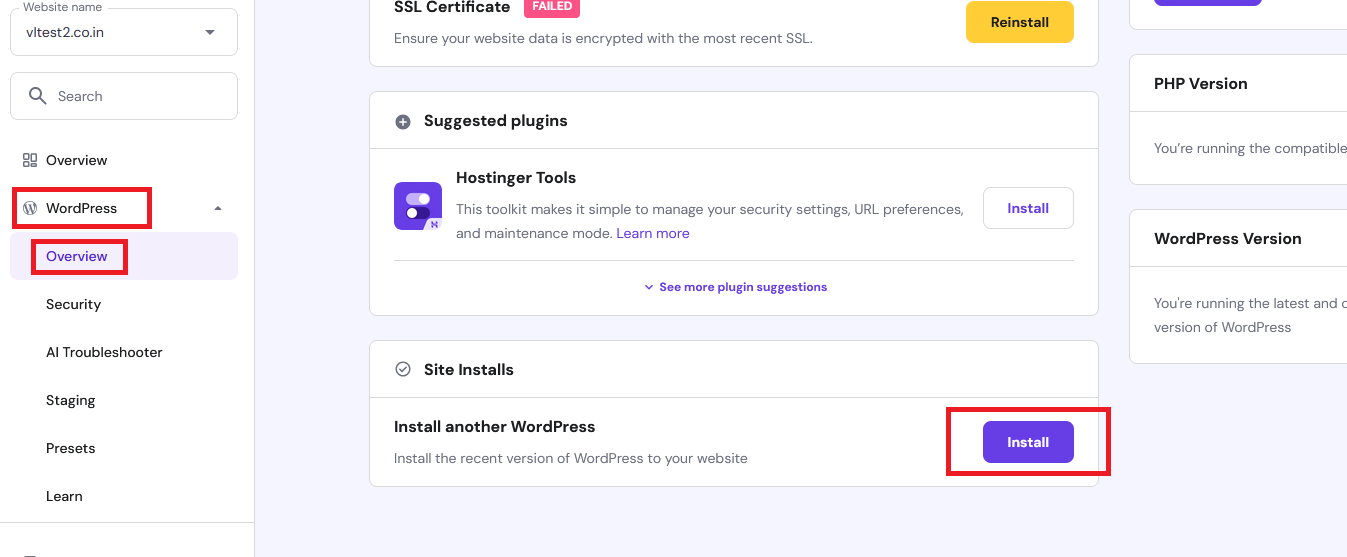Navigate to the Staging section
This screenshot has width=1347, height=557.
70,400
